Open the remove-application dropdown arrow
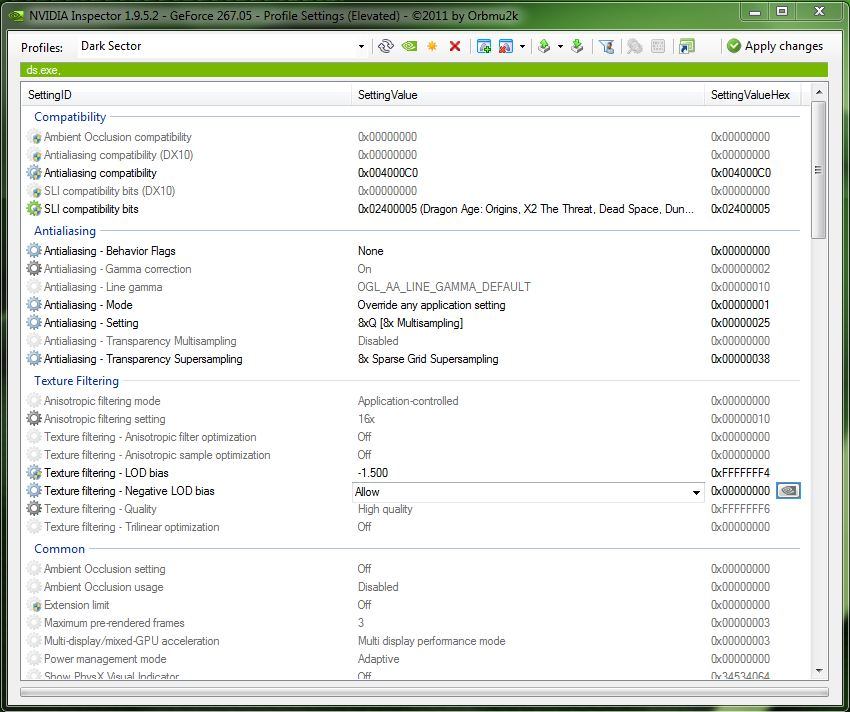This screenshot has height=712, width=850. click(522, 47)
